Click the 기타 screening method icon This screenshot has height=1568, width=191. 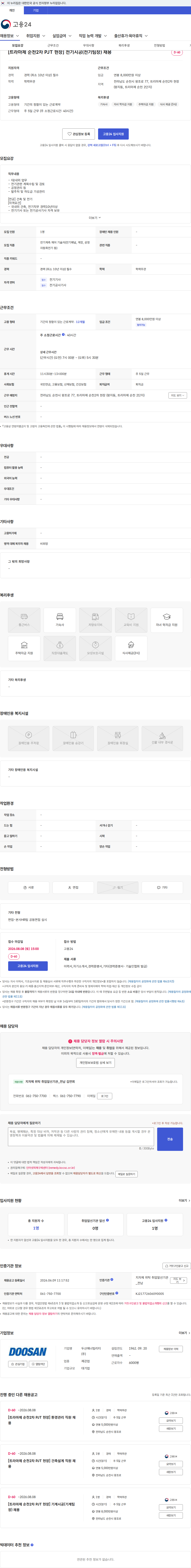(x=162, y=887)
